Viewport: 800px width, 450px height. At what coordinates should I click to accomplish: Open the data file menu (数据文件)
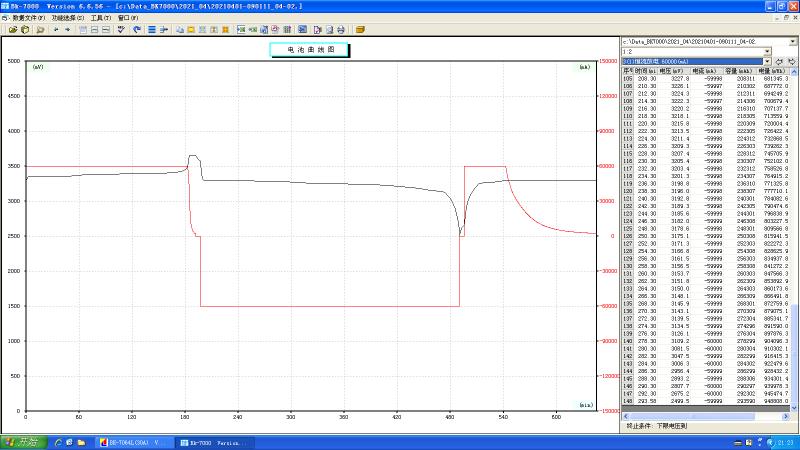[28, 18]
